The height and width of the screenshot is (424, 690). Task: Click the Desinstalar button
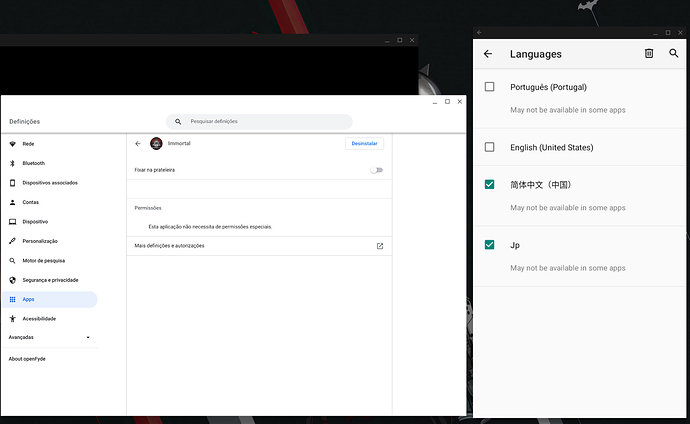click(x=364, y=143)
